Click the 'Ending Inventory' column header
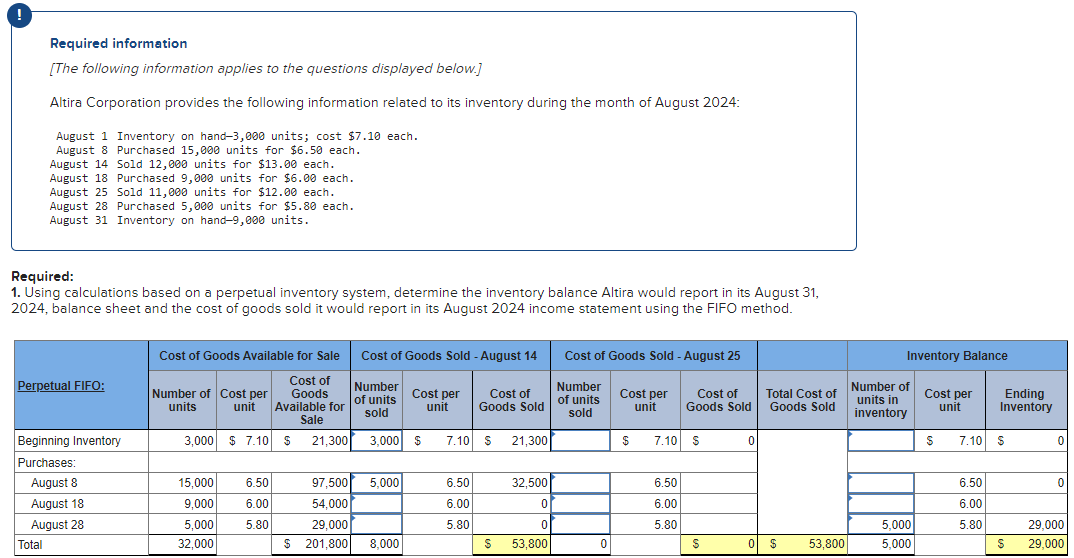 point(1025,400)
